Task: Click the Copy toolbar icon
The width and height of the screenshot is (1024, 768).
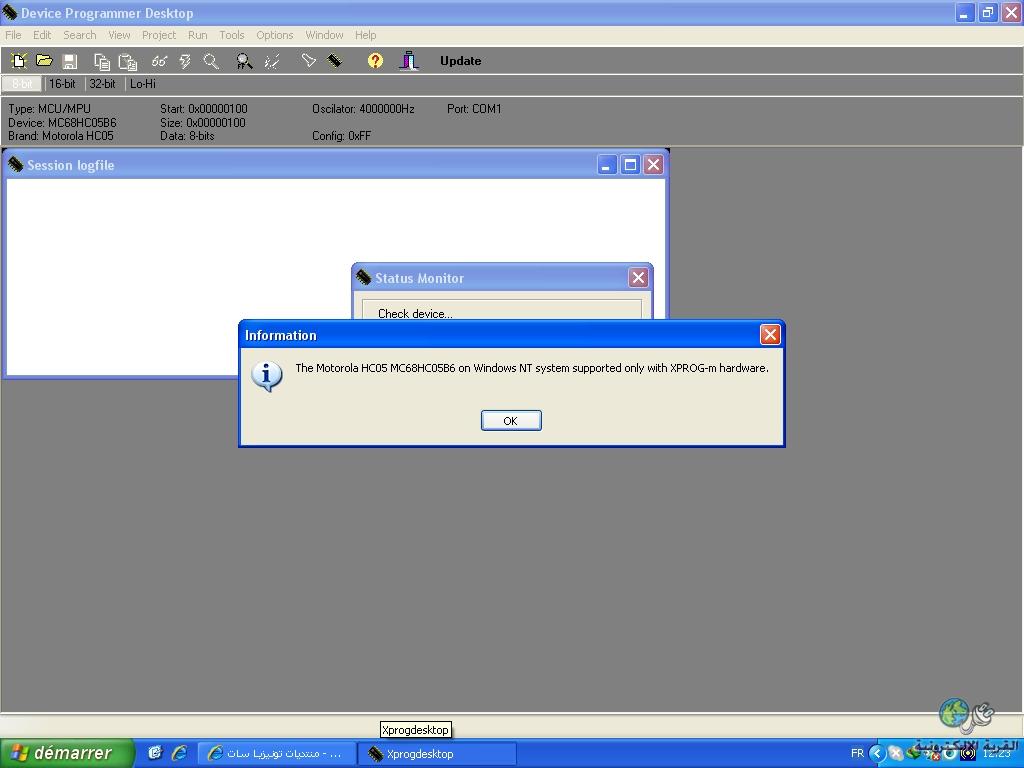Action: [101, 61]
